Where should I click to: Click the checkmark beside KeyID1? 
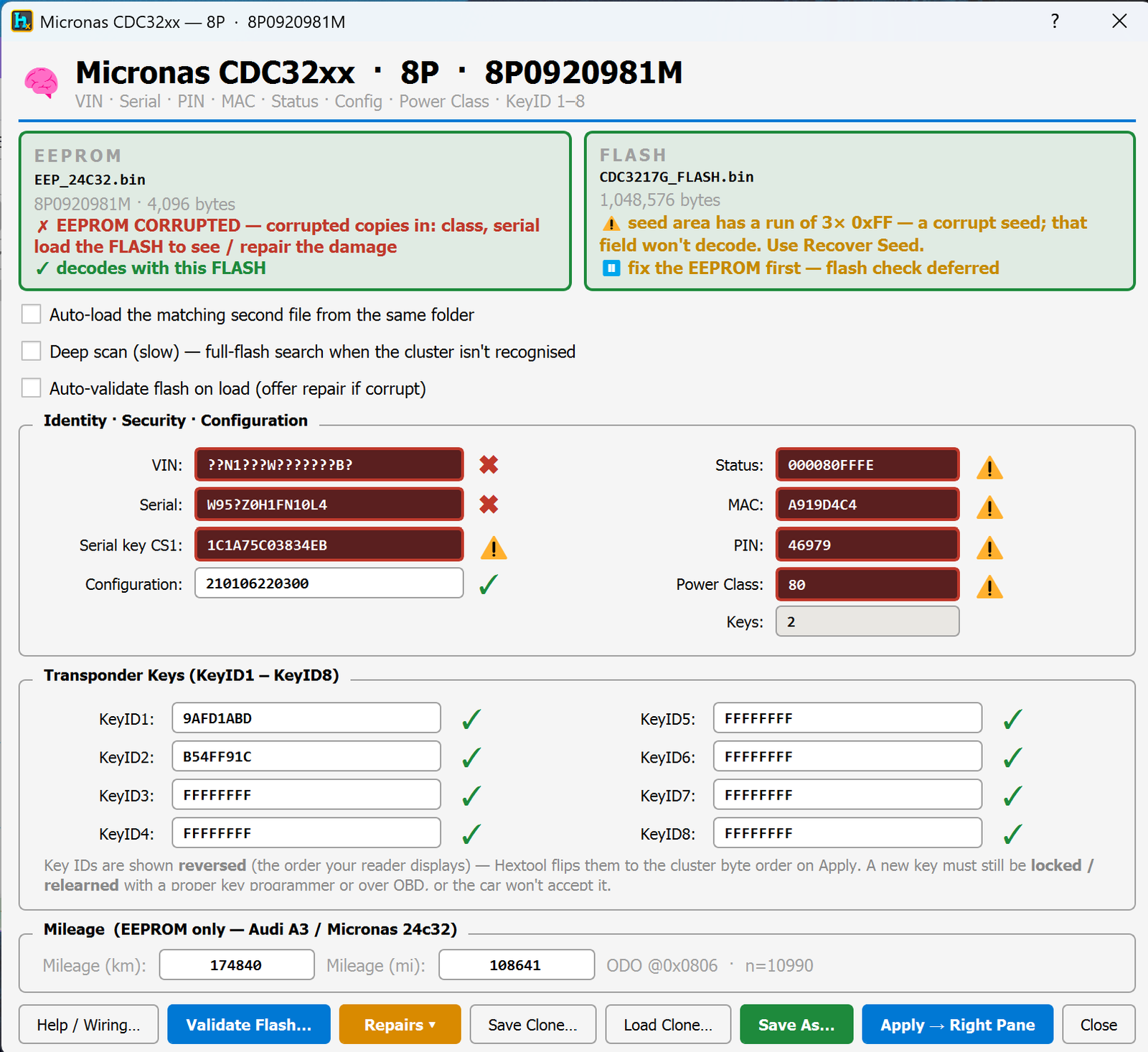[471, 719]
